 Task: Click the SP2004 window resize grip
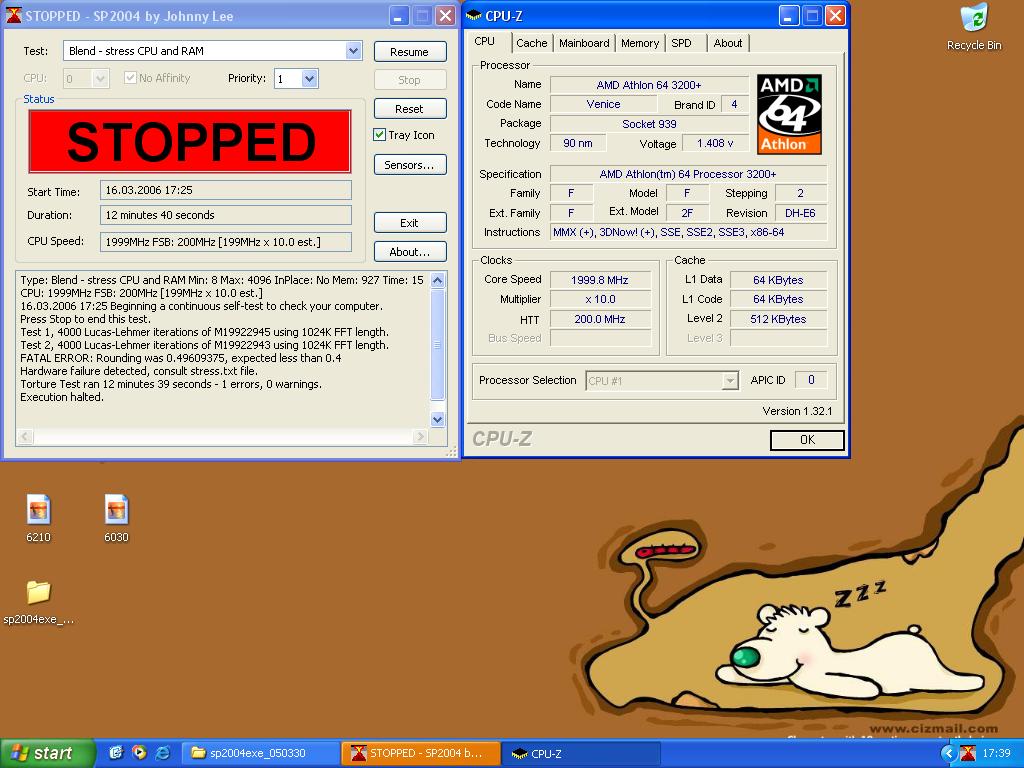[451, 451]
